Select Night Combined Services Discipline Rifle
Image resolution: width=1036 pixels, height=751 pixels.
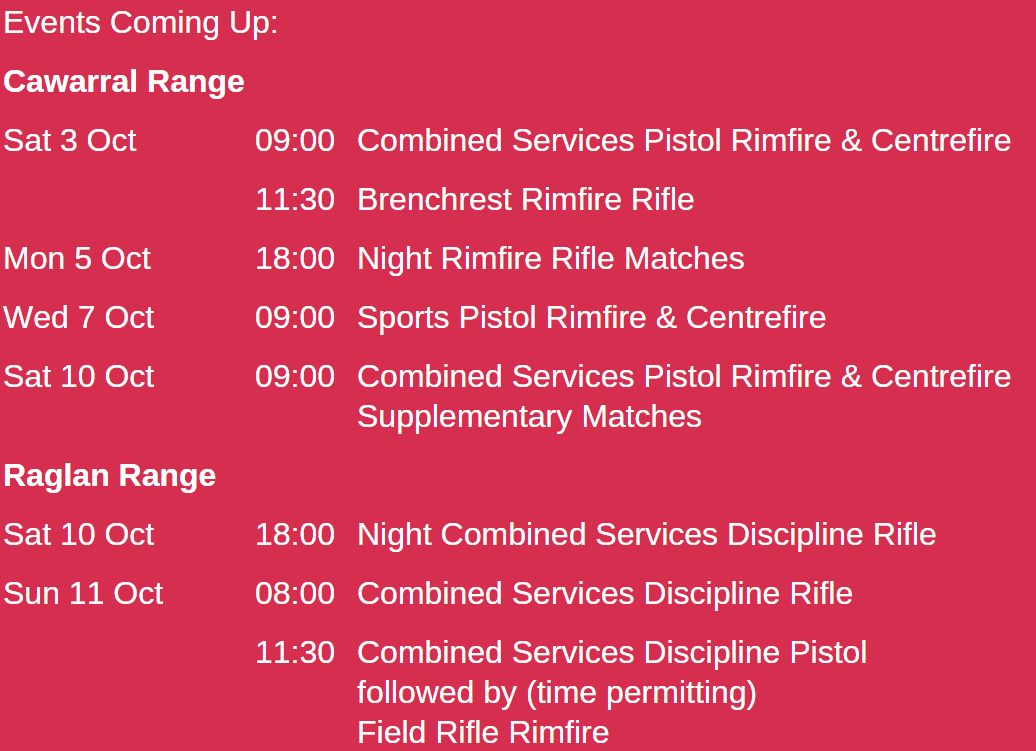click(646, 535)
